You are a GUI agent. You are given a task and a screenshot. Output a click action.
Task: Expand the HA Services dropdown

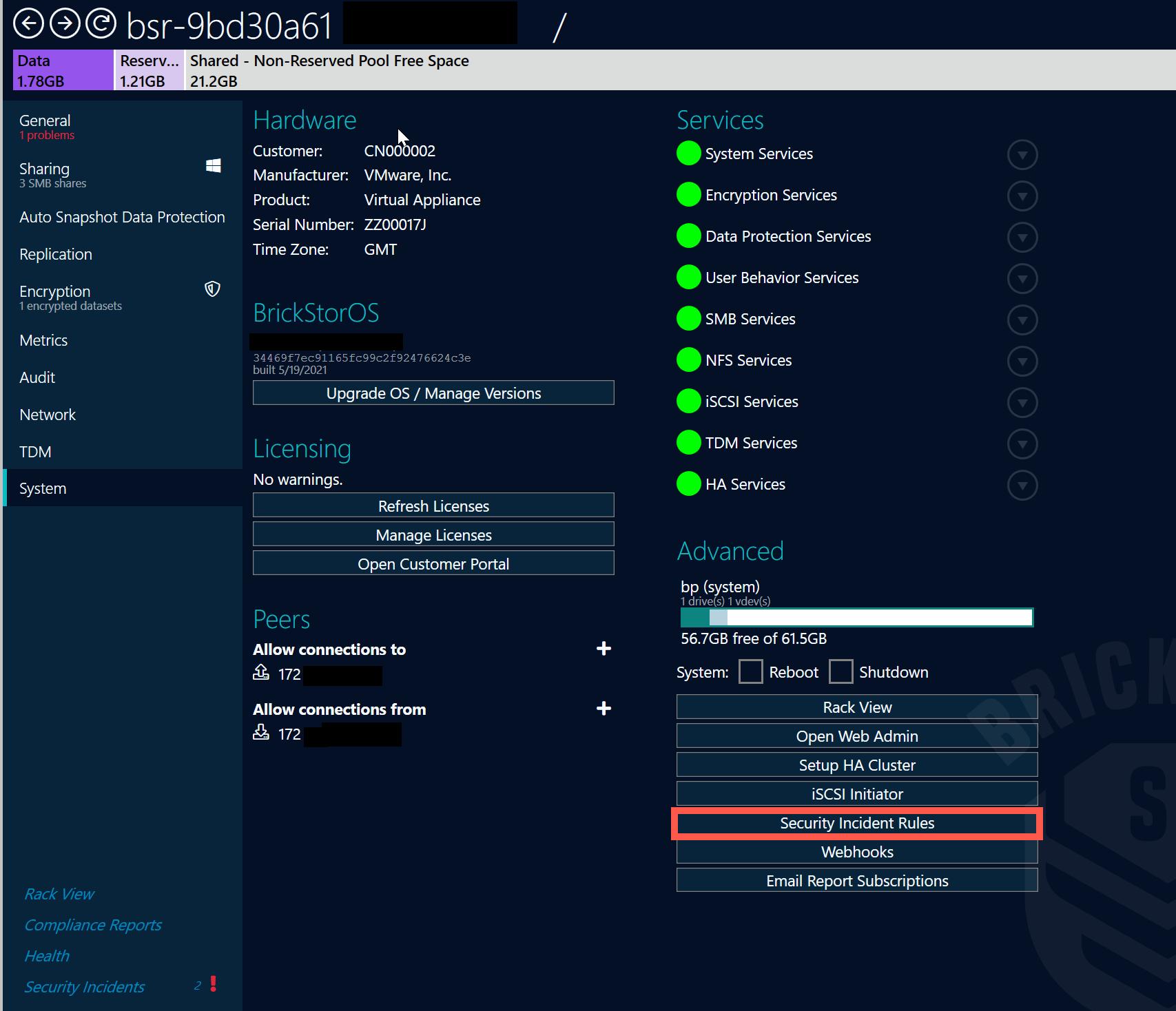pyautogui.click(x=1022, y=485)
